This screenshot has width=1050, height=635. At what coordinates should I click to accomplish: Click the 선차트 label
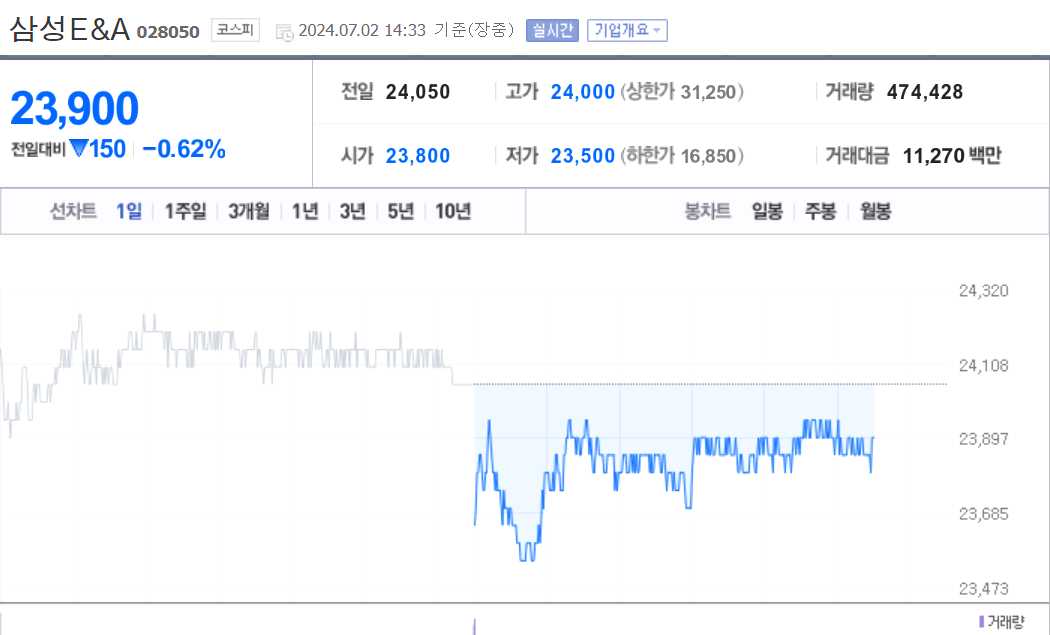coord(74,212)
